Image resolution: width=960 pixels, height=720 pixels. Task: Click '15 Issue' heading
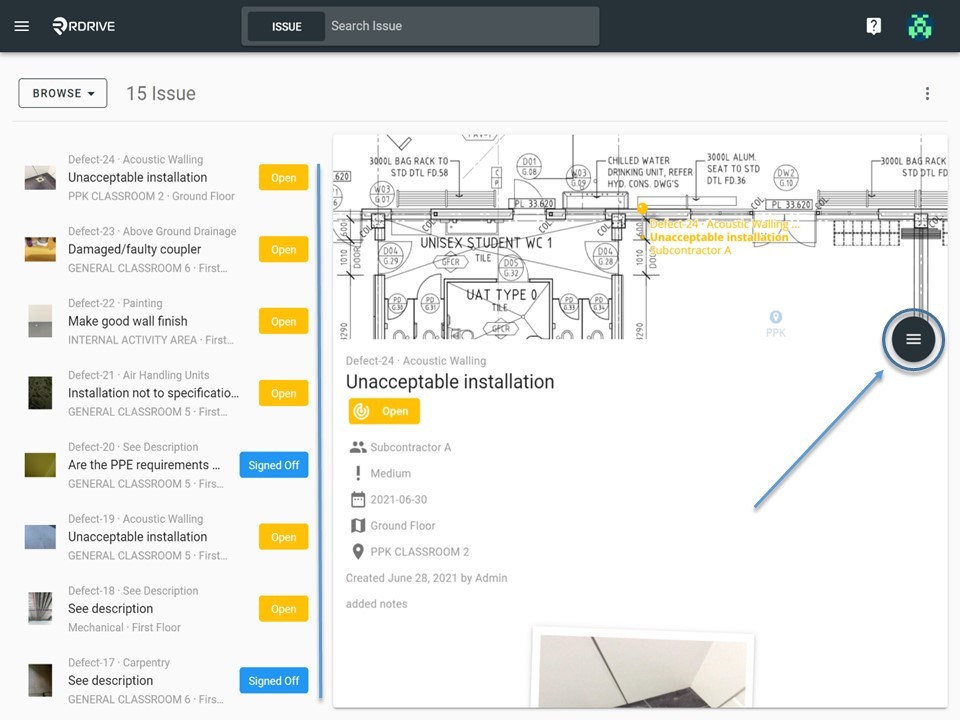click(x=160, y=93)
